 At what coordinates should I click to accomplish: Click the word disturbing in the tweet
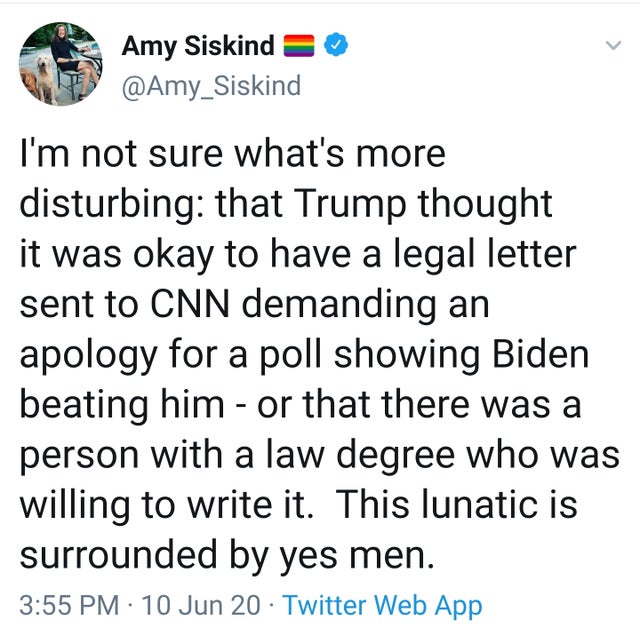(111, 204)
